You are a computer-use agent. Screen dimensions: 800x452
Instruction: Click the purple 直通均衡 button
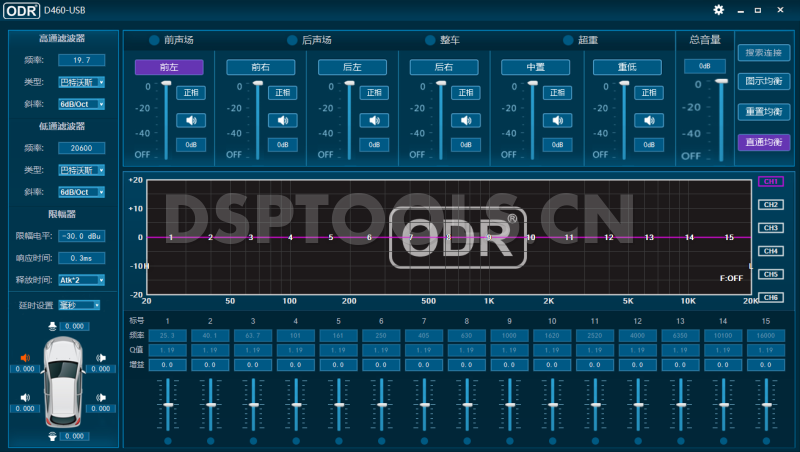pos(764,142)
